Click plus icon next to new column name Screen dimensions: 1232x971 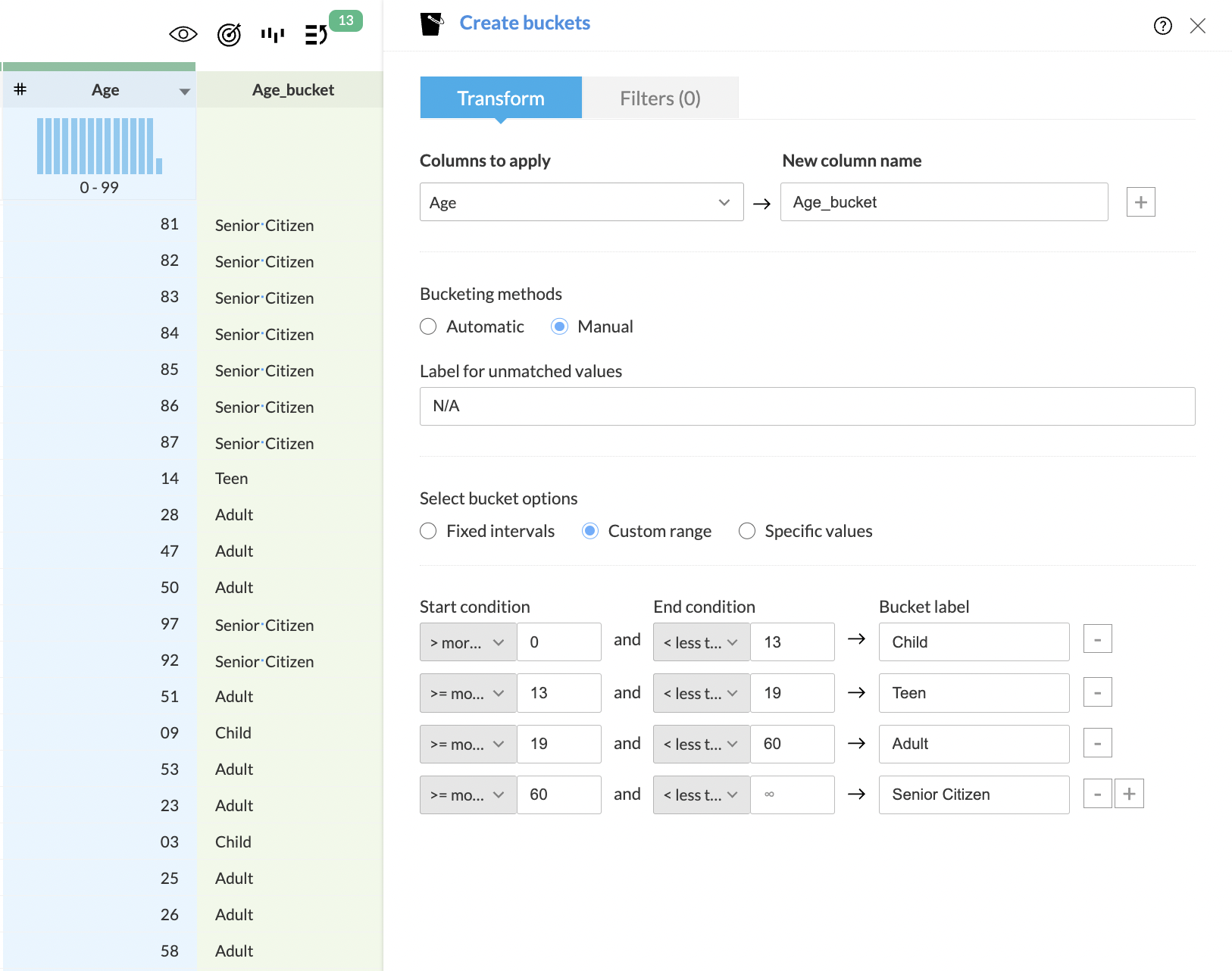(x=1140, y=202)
